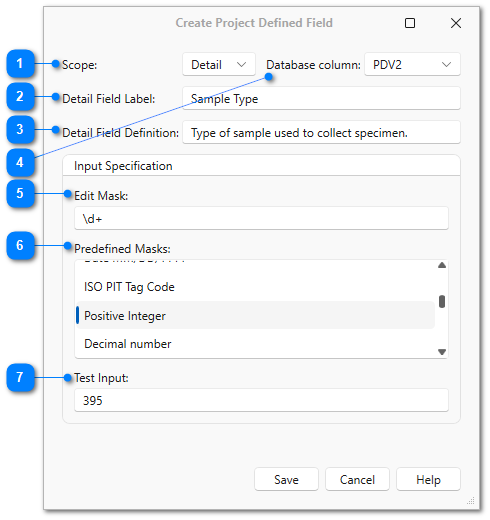Click annotation marker number 6

point(20,245)
